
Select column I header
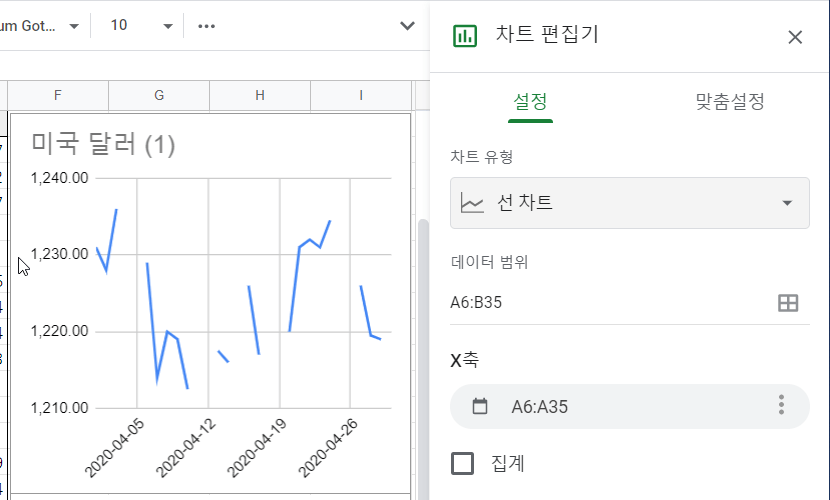[360, 95]
